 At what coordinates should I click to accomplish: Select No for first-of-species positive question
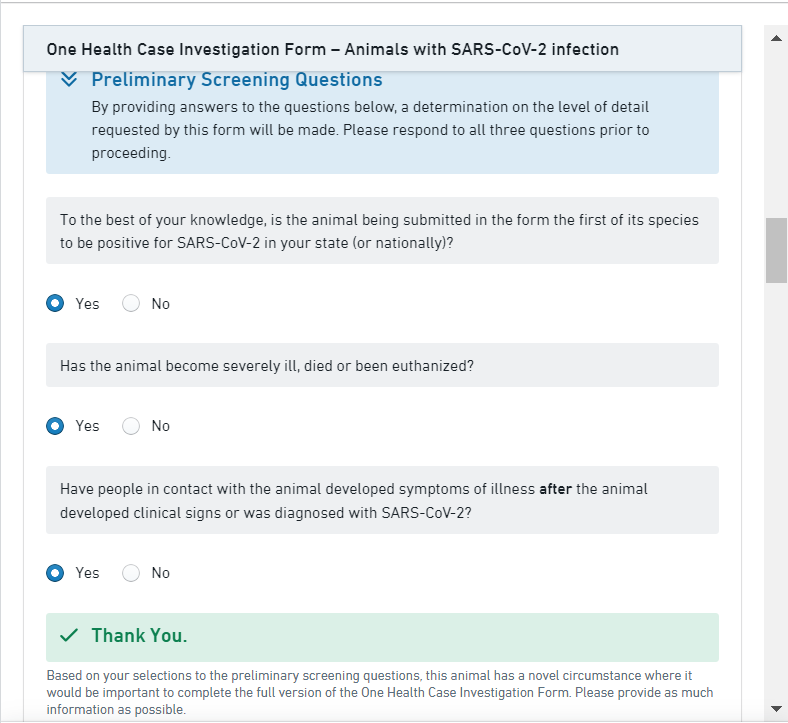[131, 304]
